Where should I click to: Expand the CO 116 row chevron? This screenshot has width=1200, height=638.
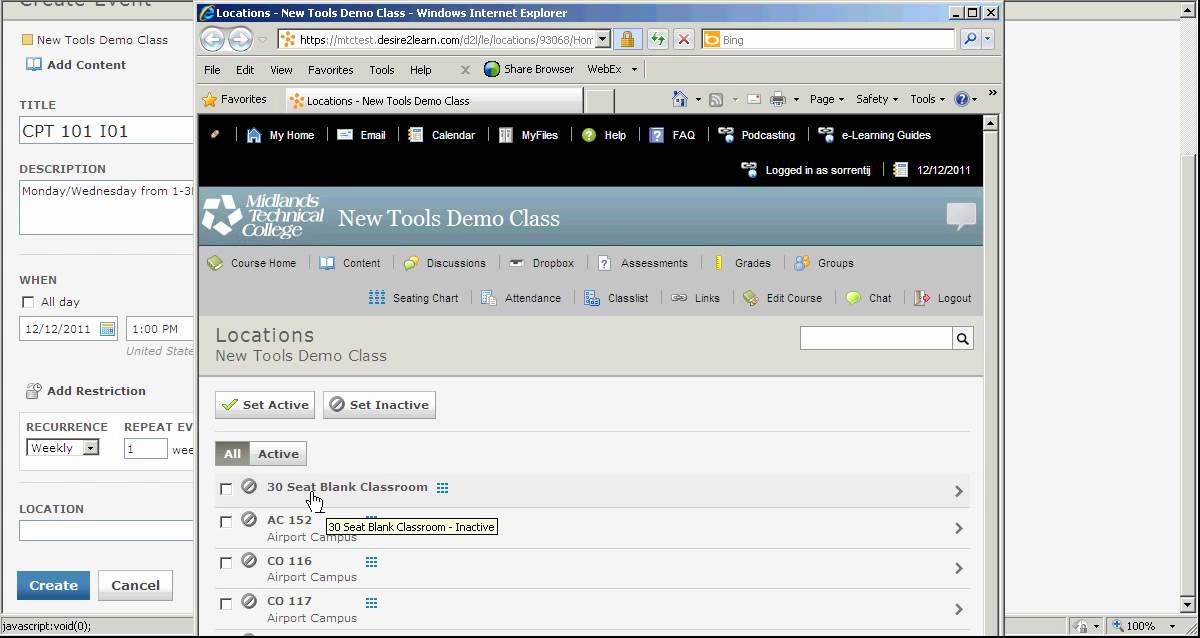point(958,568)
